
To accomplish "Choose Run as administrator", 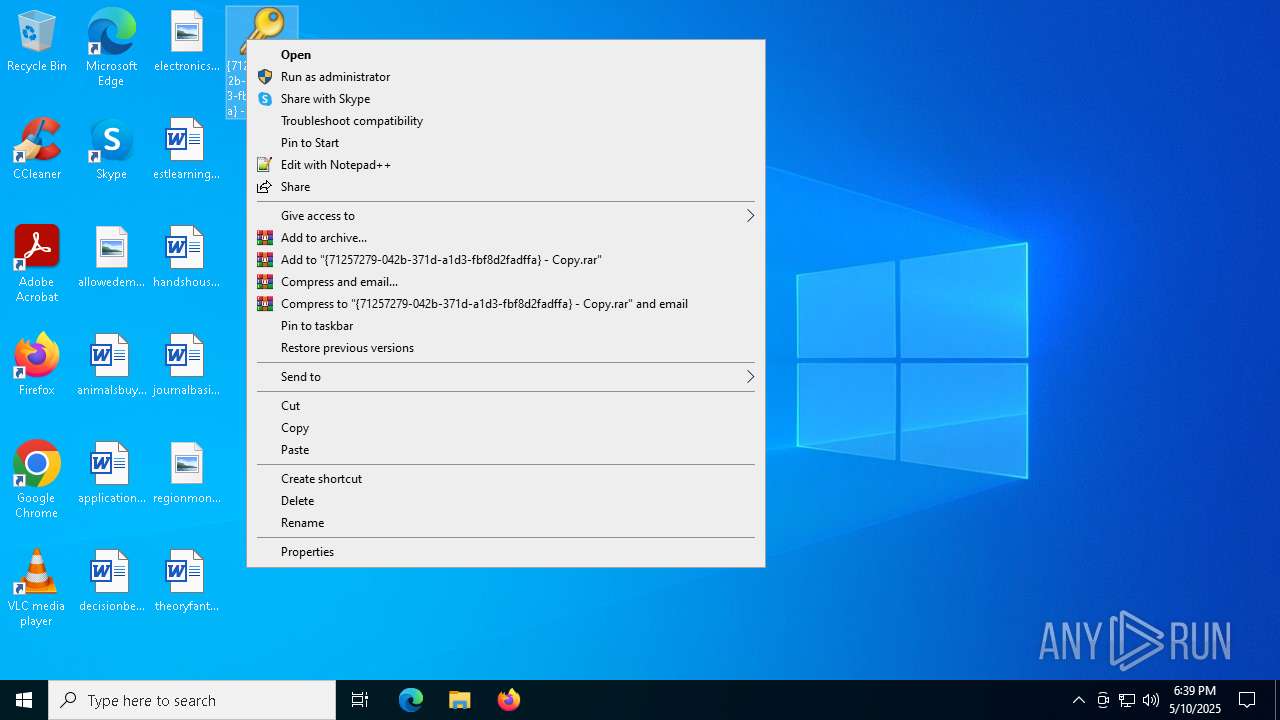I will pos(506,77).
